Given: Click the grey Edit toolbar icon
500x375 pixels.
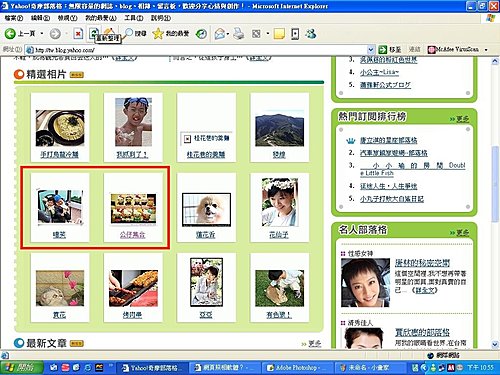Looking at the screenshot, I should 256,34.
